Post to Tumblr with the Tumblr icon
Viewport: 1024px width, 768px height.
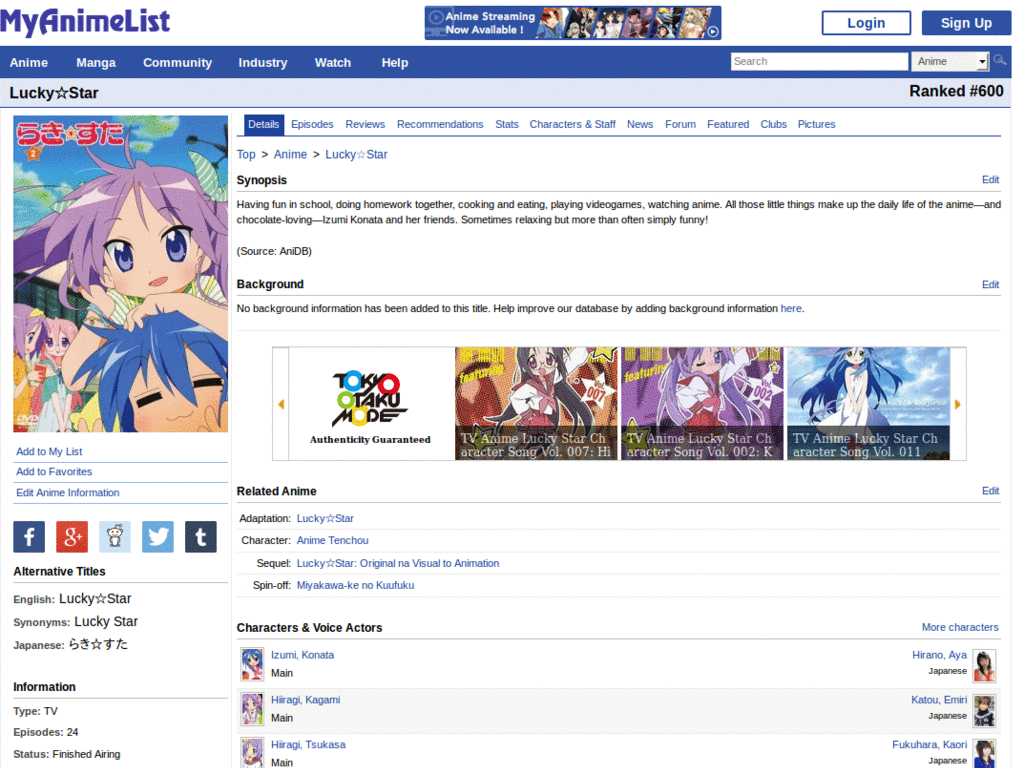(x=200, y=537)
